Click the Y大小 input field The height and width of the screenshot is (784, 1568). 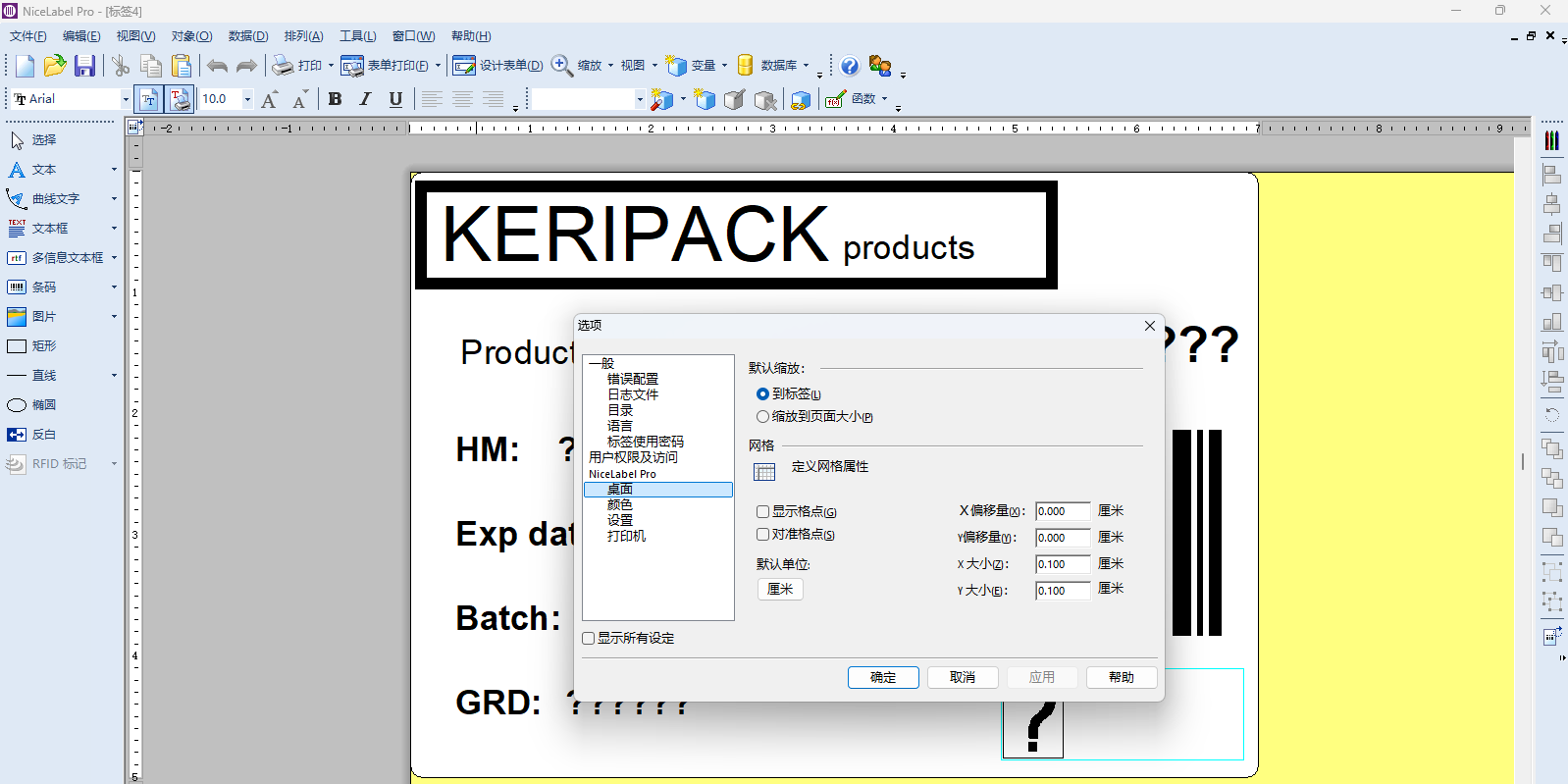coord(1063,591)
